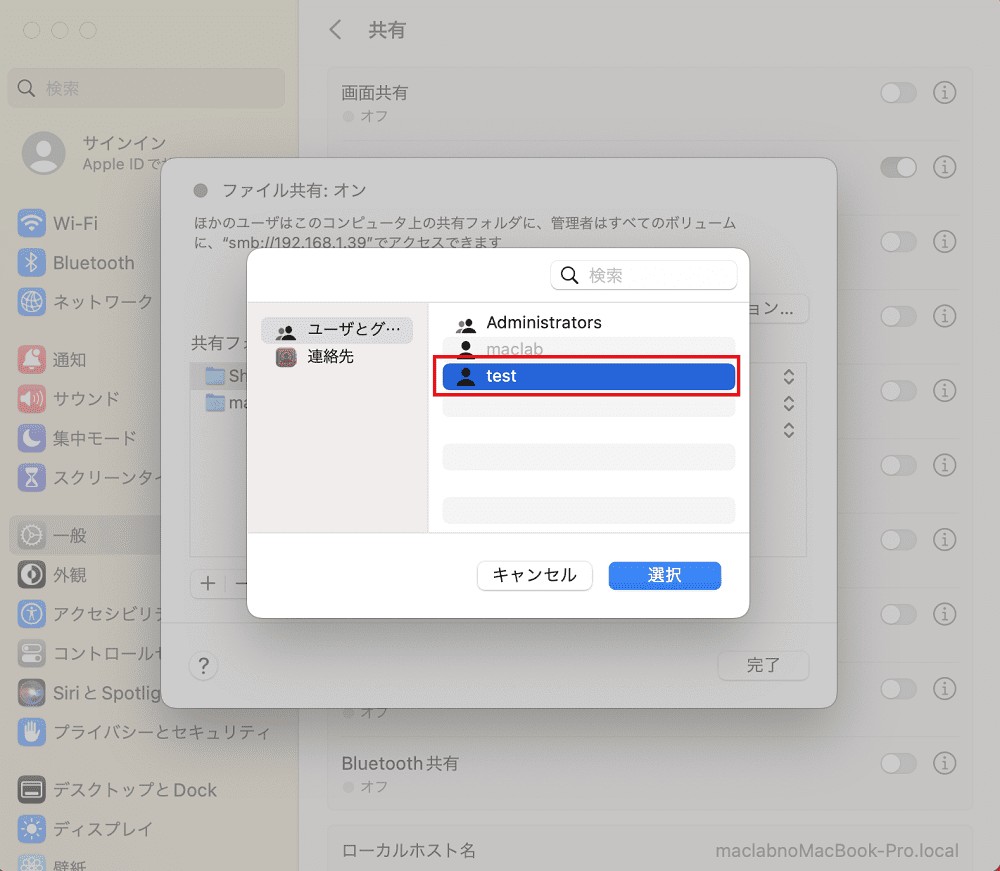Image resolution: width=1000 pixels, height=871 pixels.
Task: Show info for 画面共有
Action: [x=945, y=93]
